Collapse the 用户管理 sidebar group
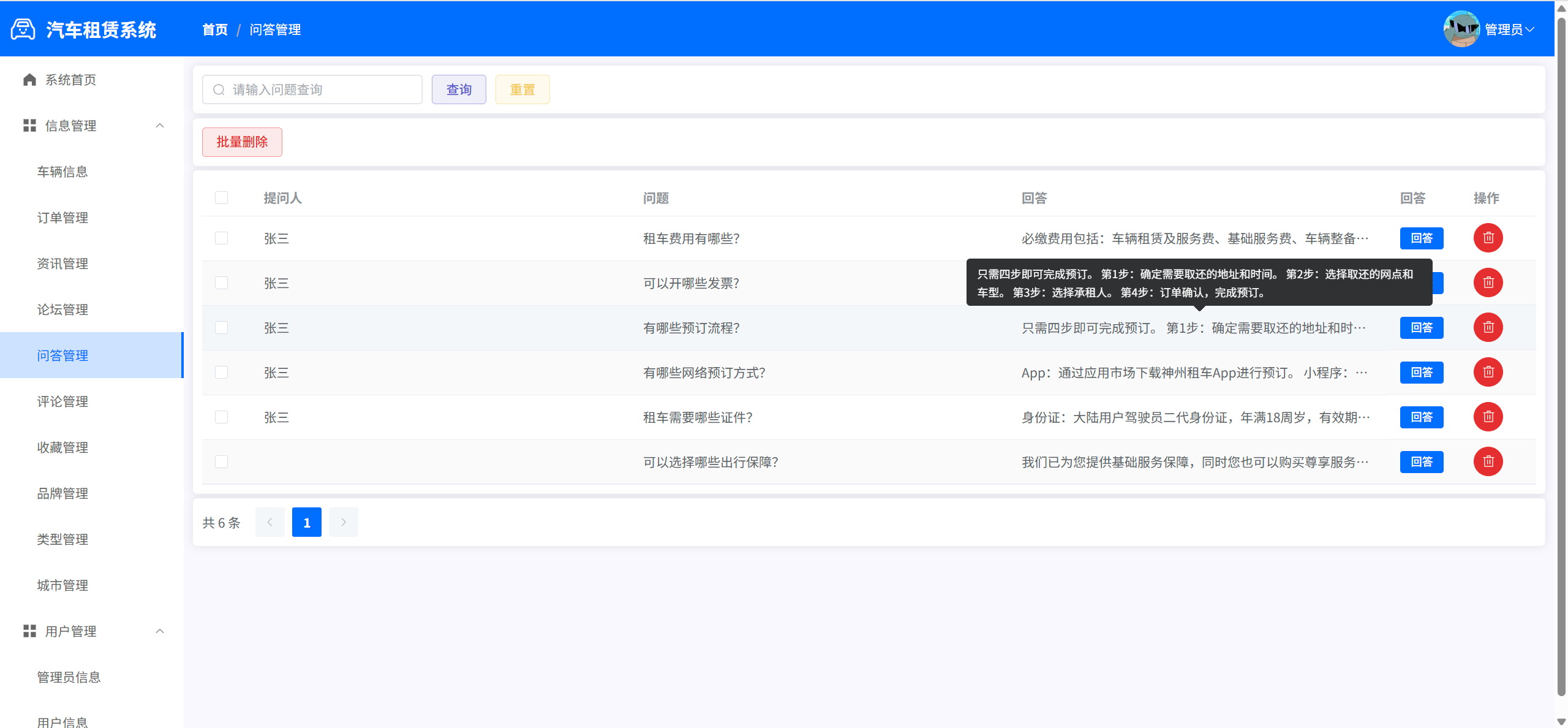1568x728 pixels. [160, 631]
